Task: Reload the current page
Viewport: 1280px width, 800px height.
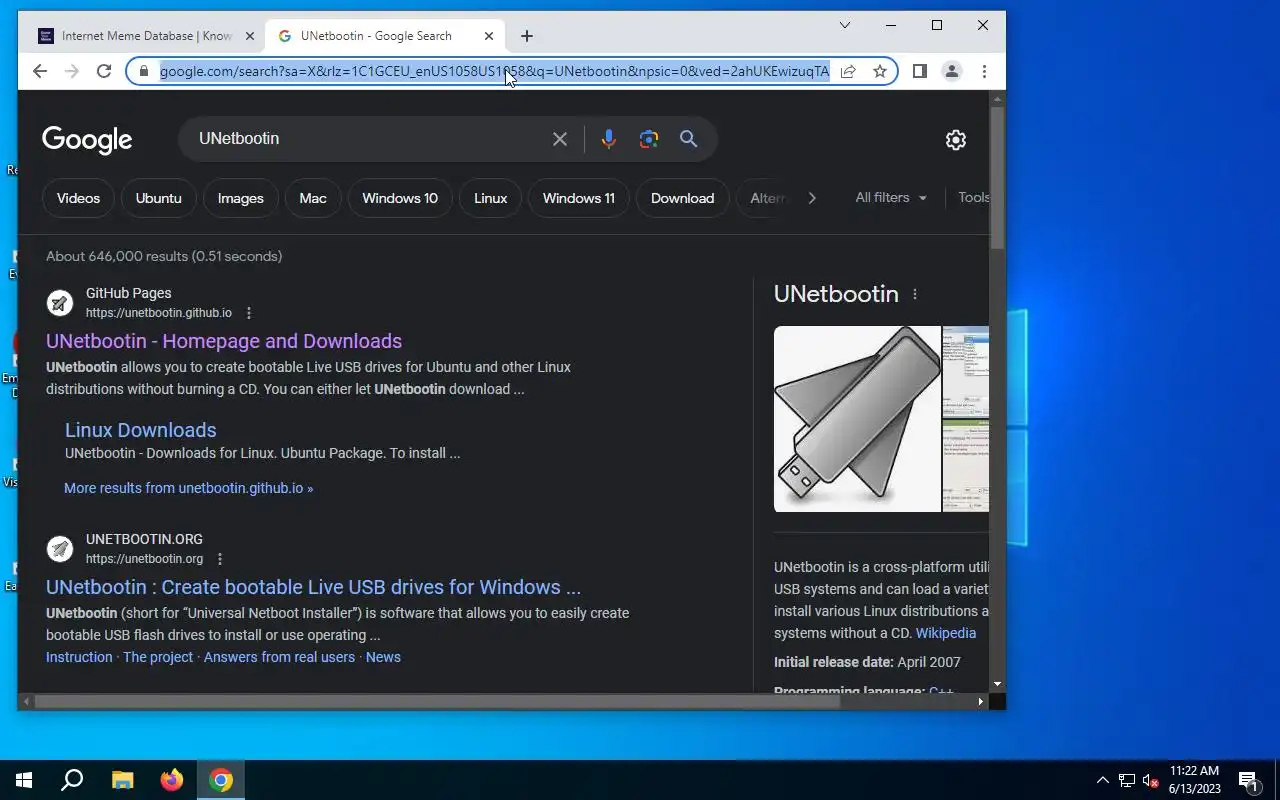Action: coord(104,71)
